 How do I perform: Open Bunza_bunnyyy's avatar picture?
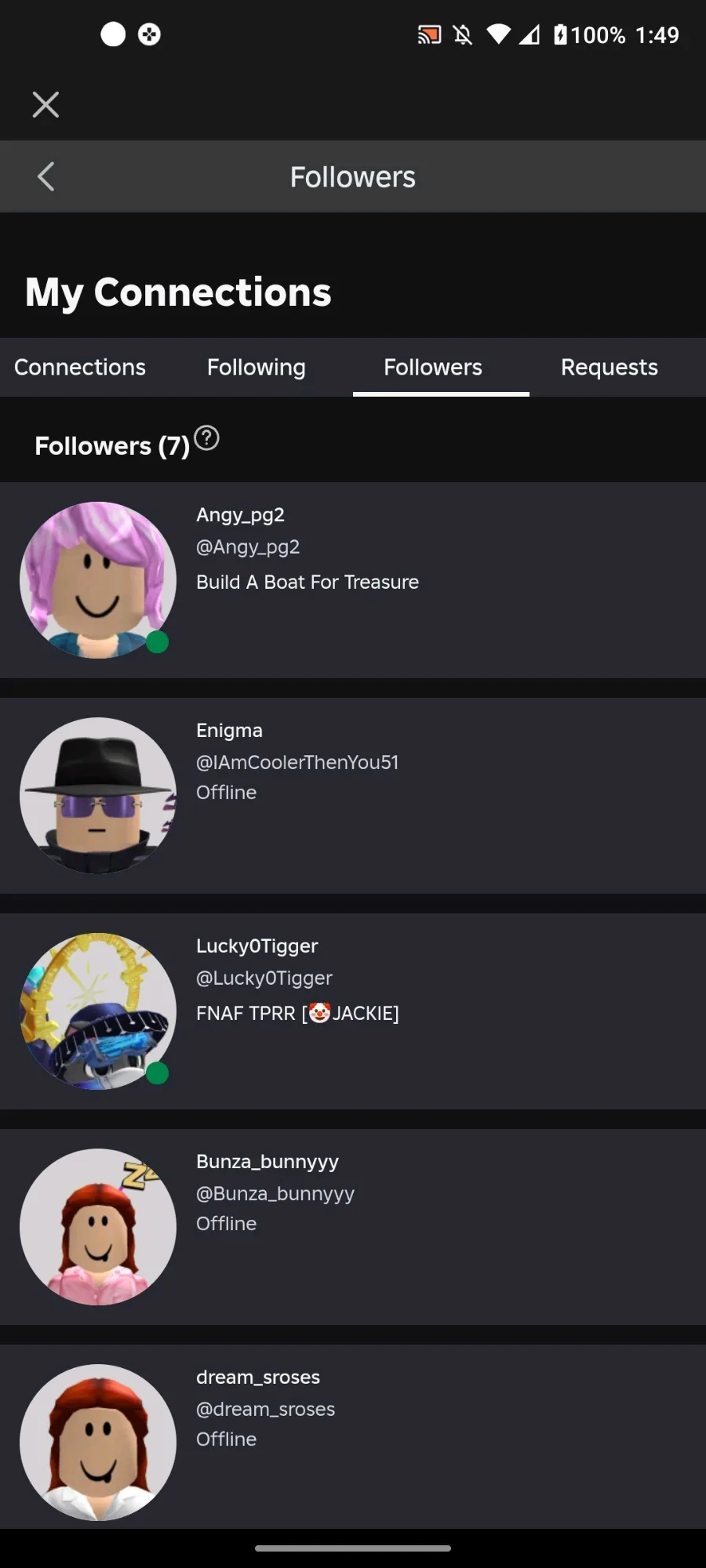click(x=98, y=1227)
